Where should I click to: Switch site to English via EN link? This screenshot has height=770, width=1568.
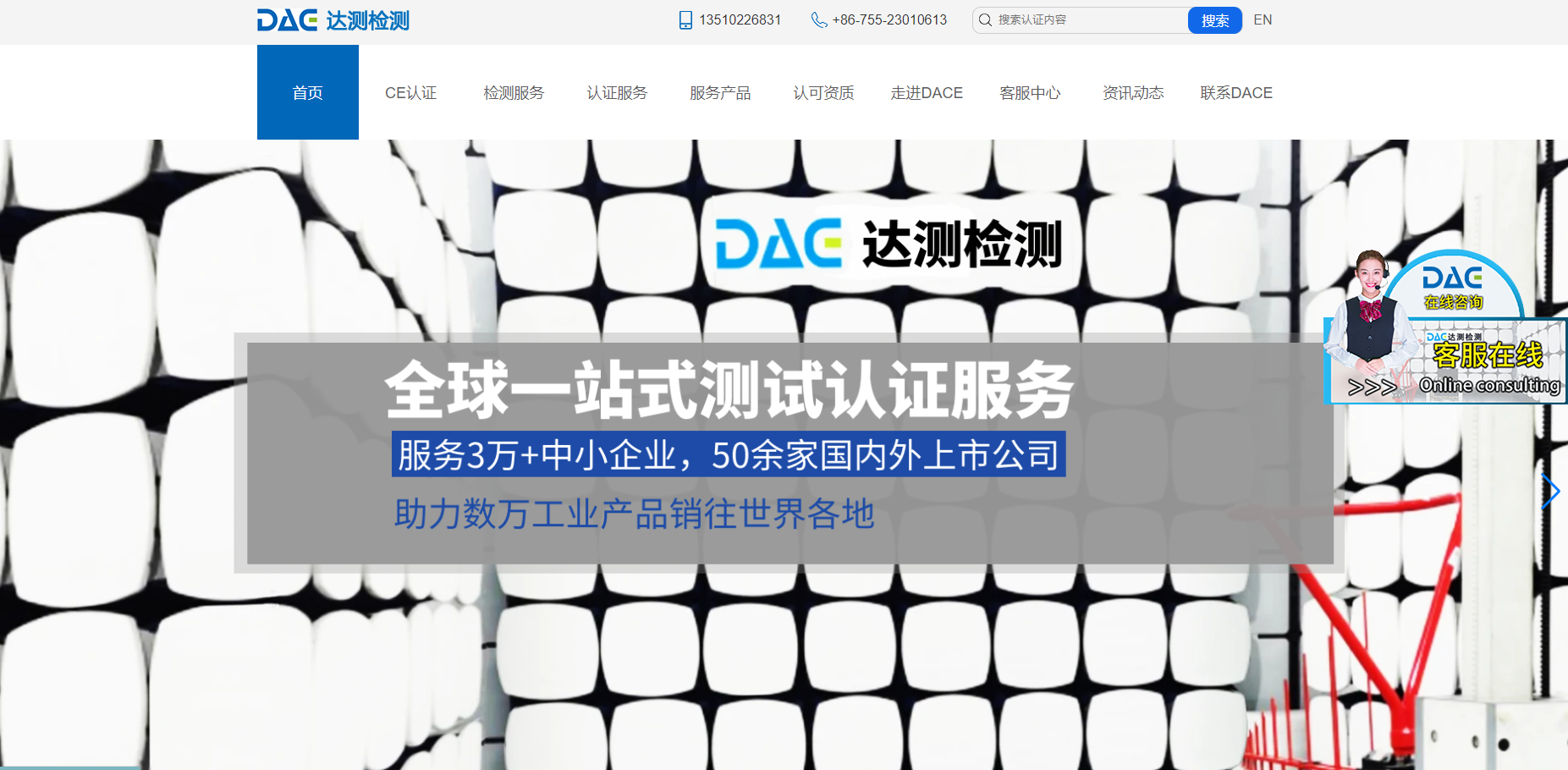click(1263, 19)
